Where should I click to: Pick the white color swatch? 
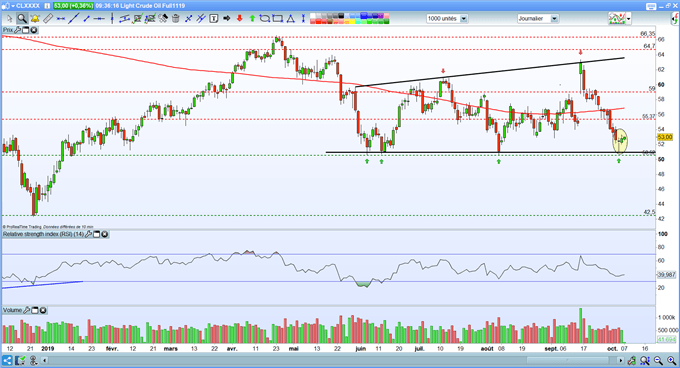[x=313, y=16]
